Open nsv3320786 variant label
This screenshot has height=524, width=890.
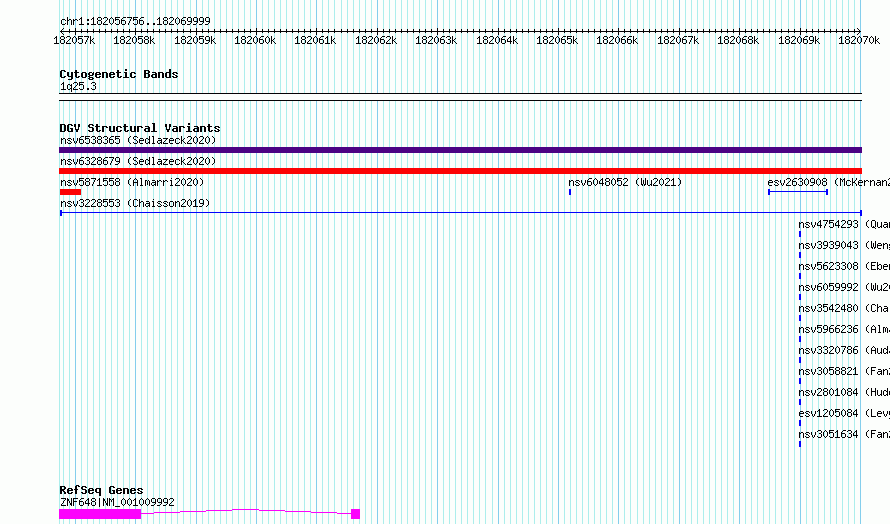click(x=844, y=350)
